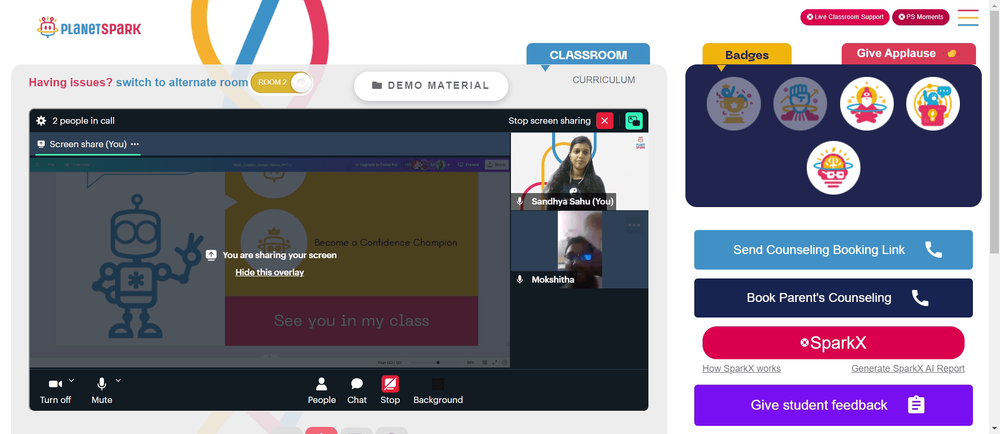Open Generate SparkX AI Report link

pyautogui.click(x=908, y=368)
